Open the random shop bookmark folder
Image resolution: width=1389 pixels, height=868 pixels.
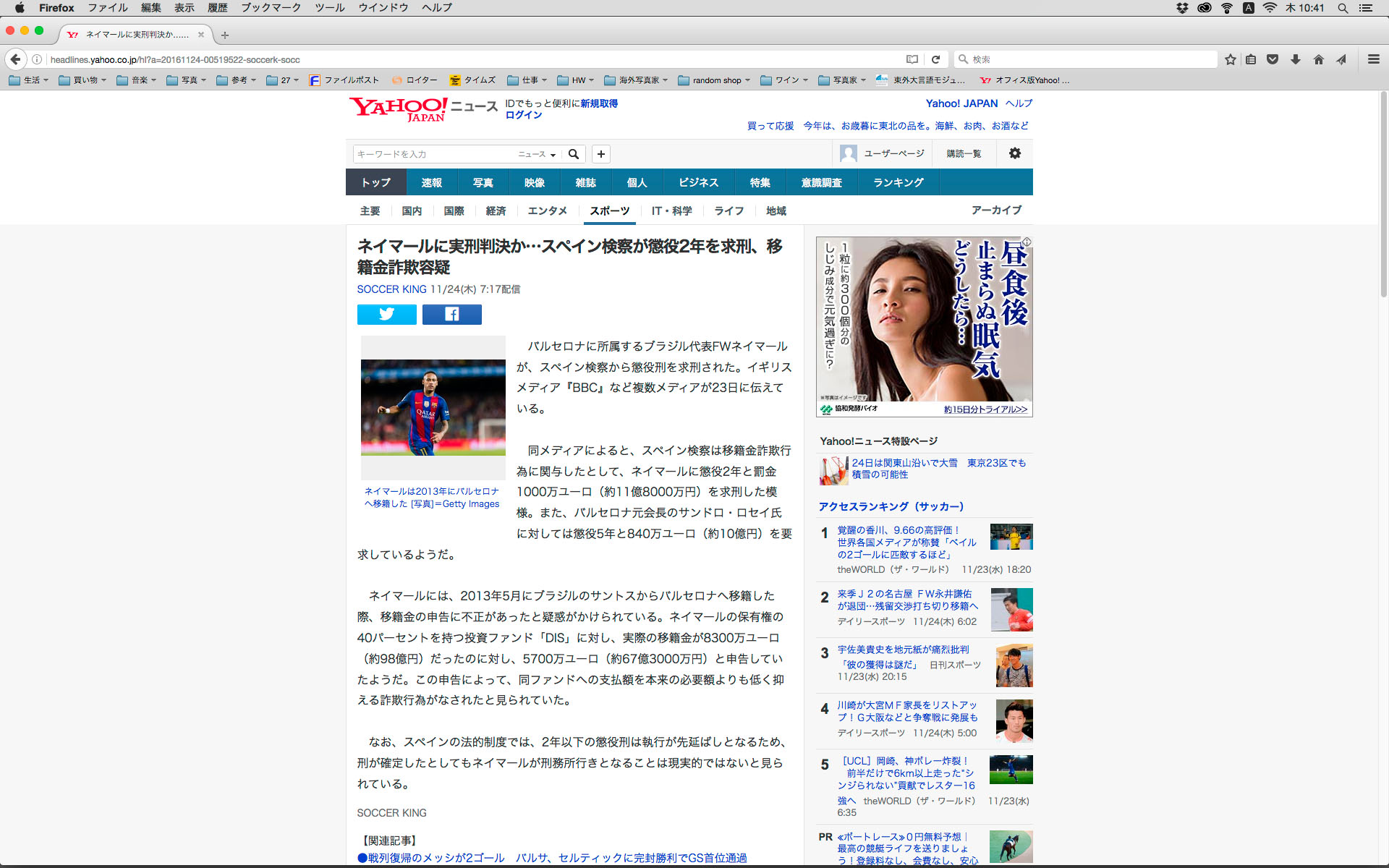coord(715,80)
